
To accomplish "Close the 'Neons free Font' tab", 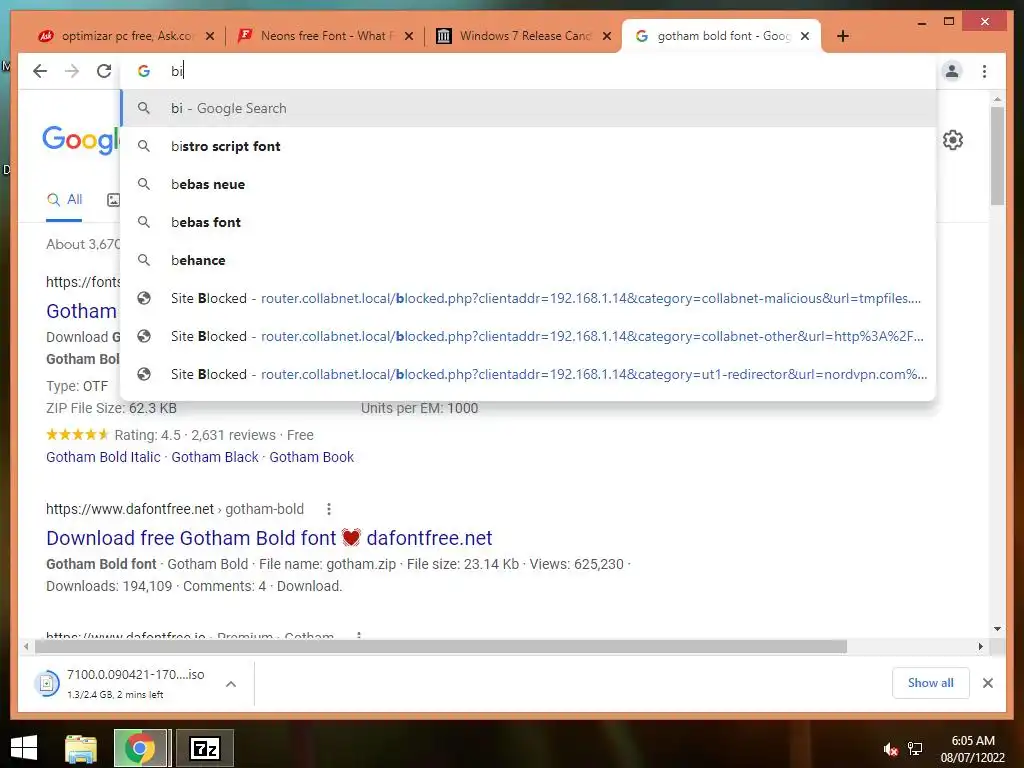I will pos(409,36).
